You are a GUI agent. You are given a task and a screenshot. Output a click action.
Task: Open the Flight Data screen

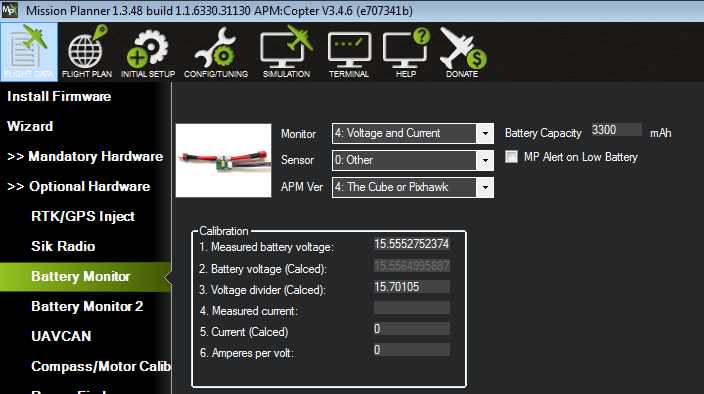tap(29, 52)
